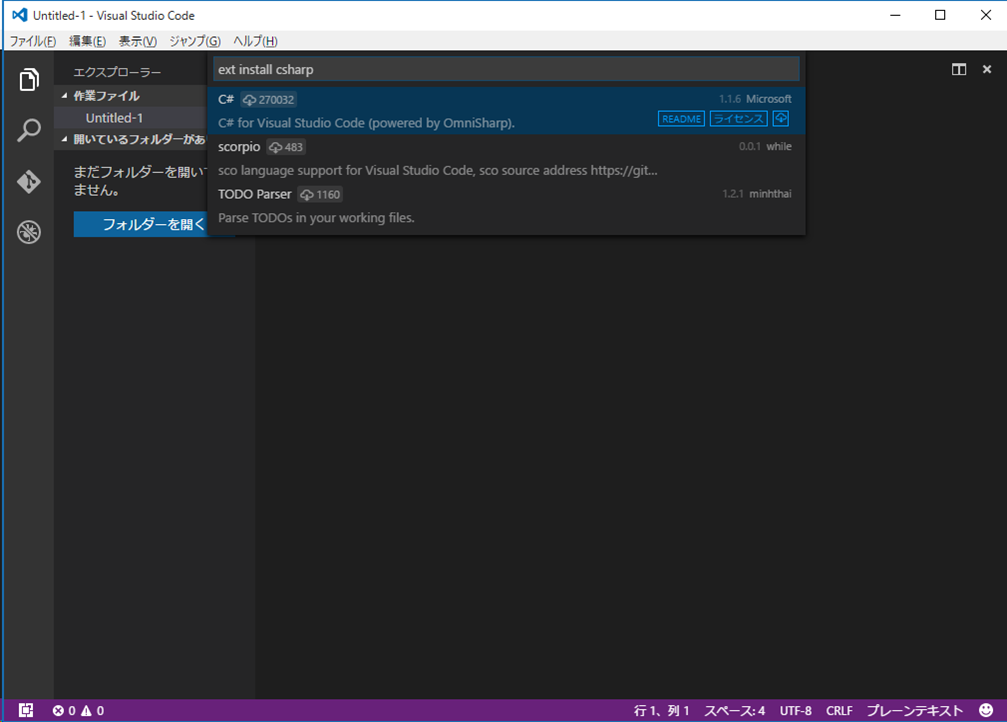Screen dimensions: 1007x722
Task: Click CRLF line ending in status bar
Action: click(839, 710)
